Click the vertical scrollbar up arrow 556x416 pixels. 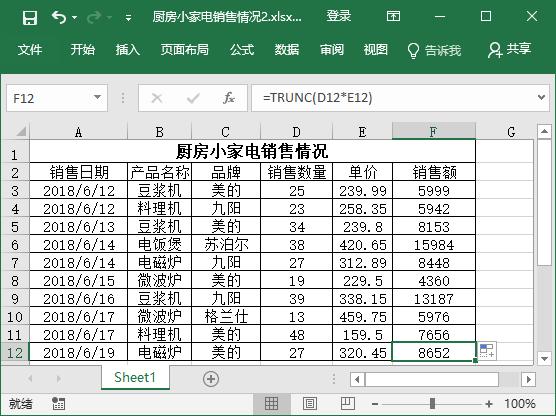[x=544, y=132]
